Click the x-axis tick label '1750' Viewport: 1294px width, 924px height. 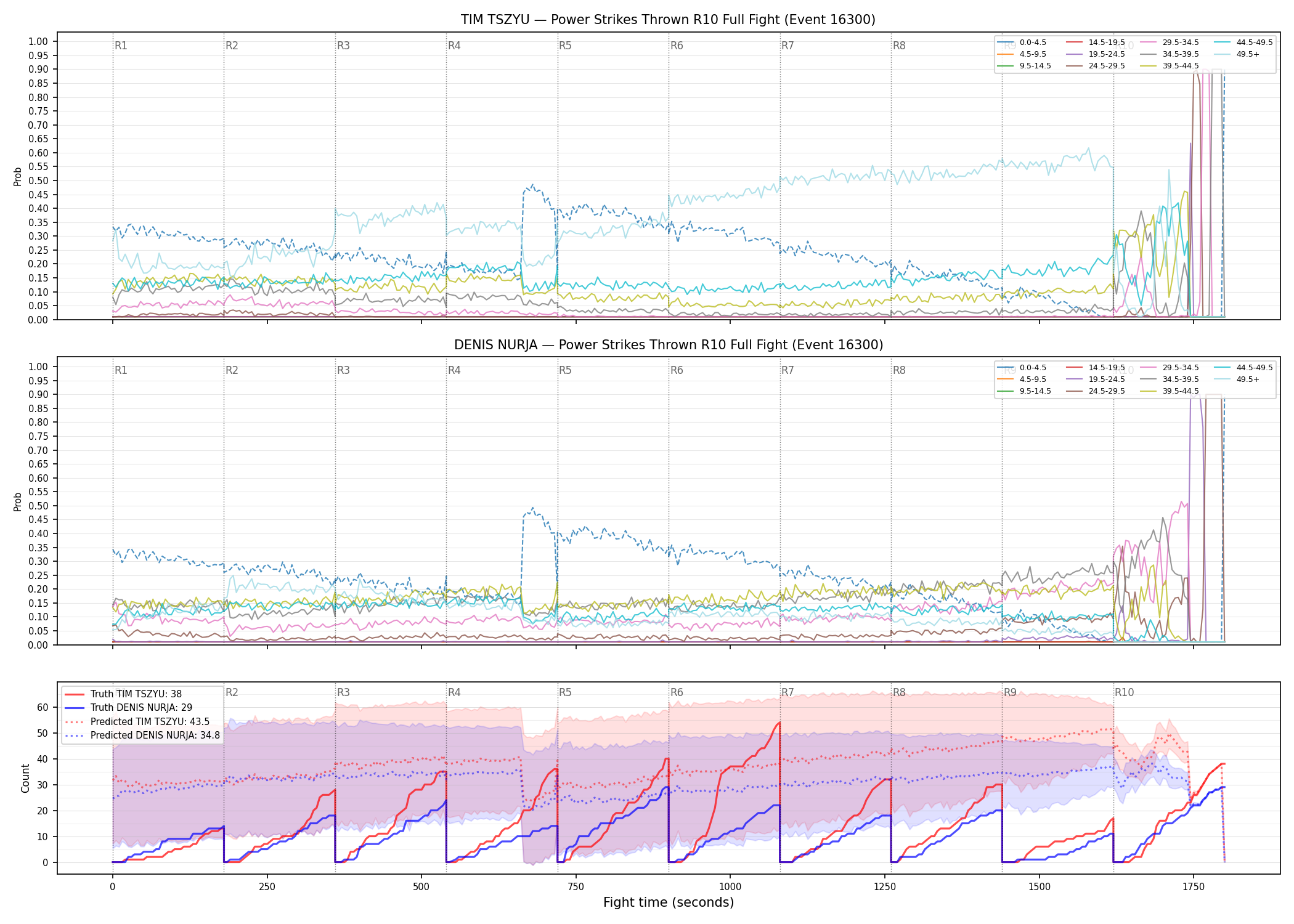point(1194,887)
